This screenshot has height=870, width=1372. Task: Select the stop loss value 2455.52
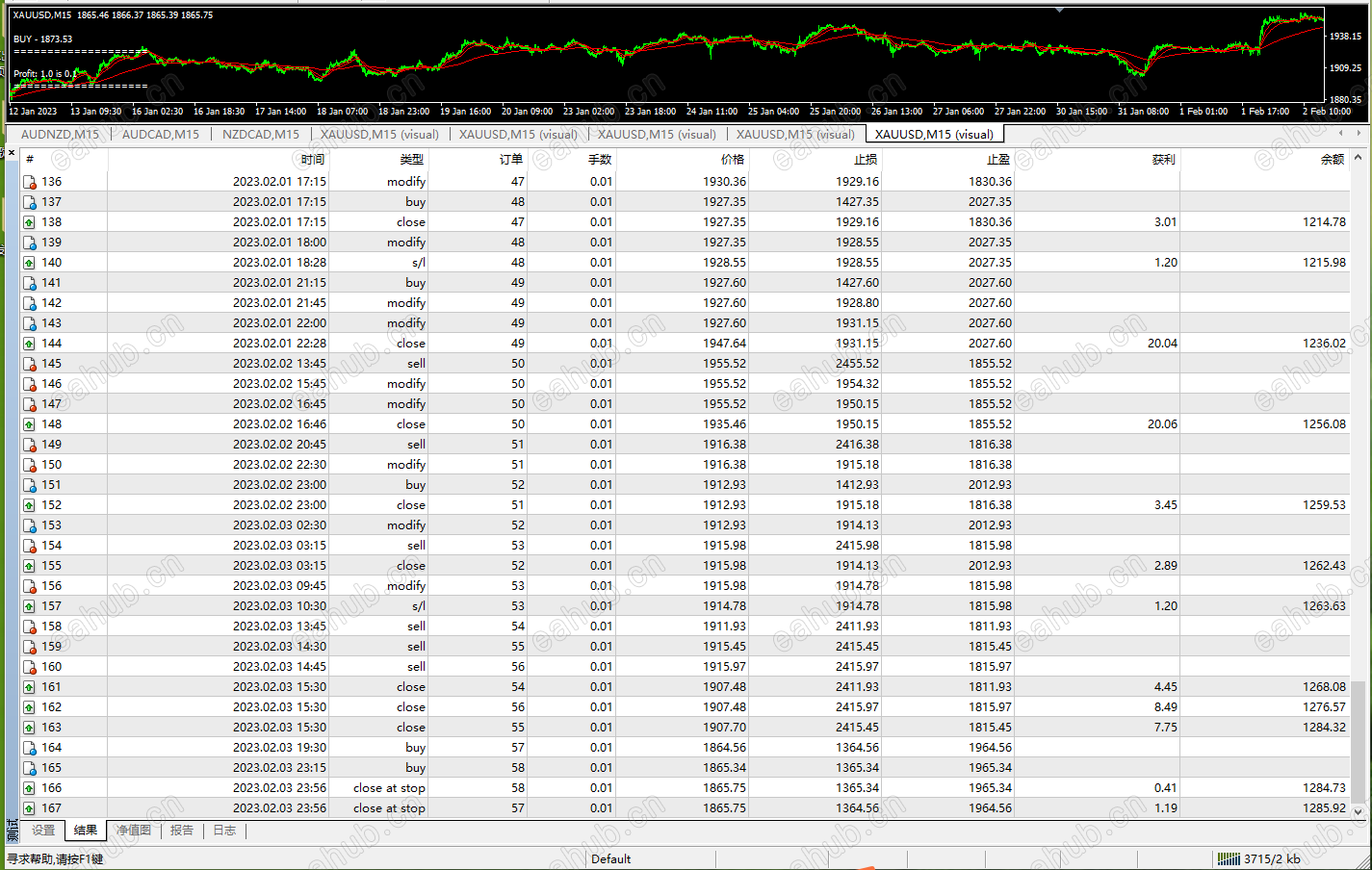click(x=857, y=364)
